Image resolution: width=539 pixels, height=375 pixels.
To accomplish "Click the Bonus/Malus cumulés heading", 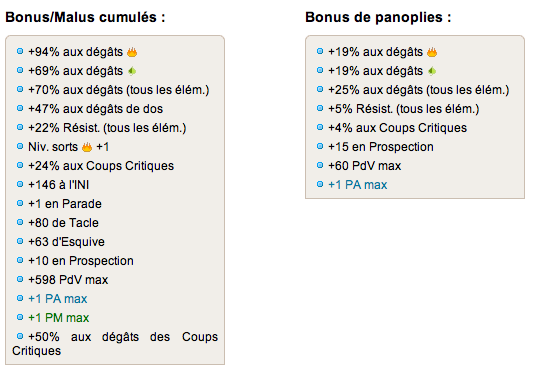I will pos(85,17).
